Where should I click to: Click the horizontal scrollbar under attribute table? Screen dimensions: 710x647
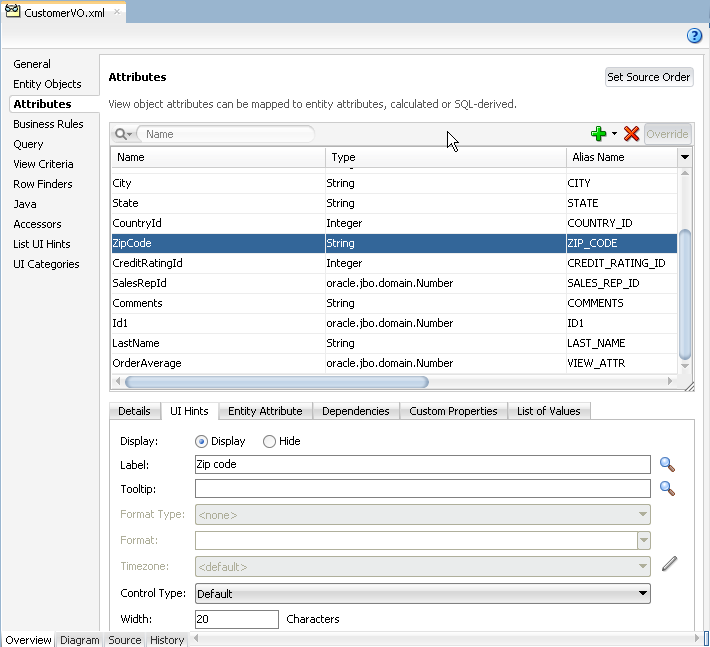point(277,381)
